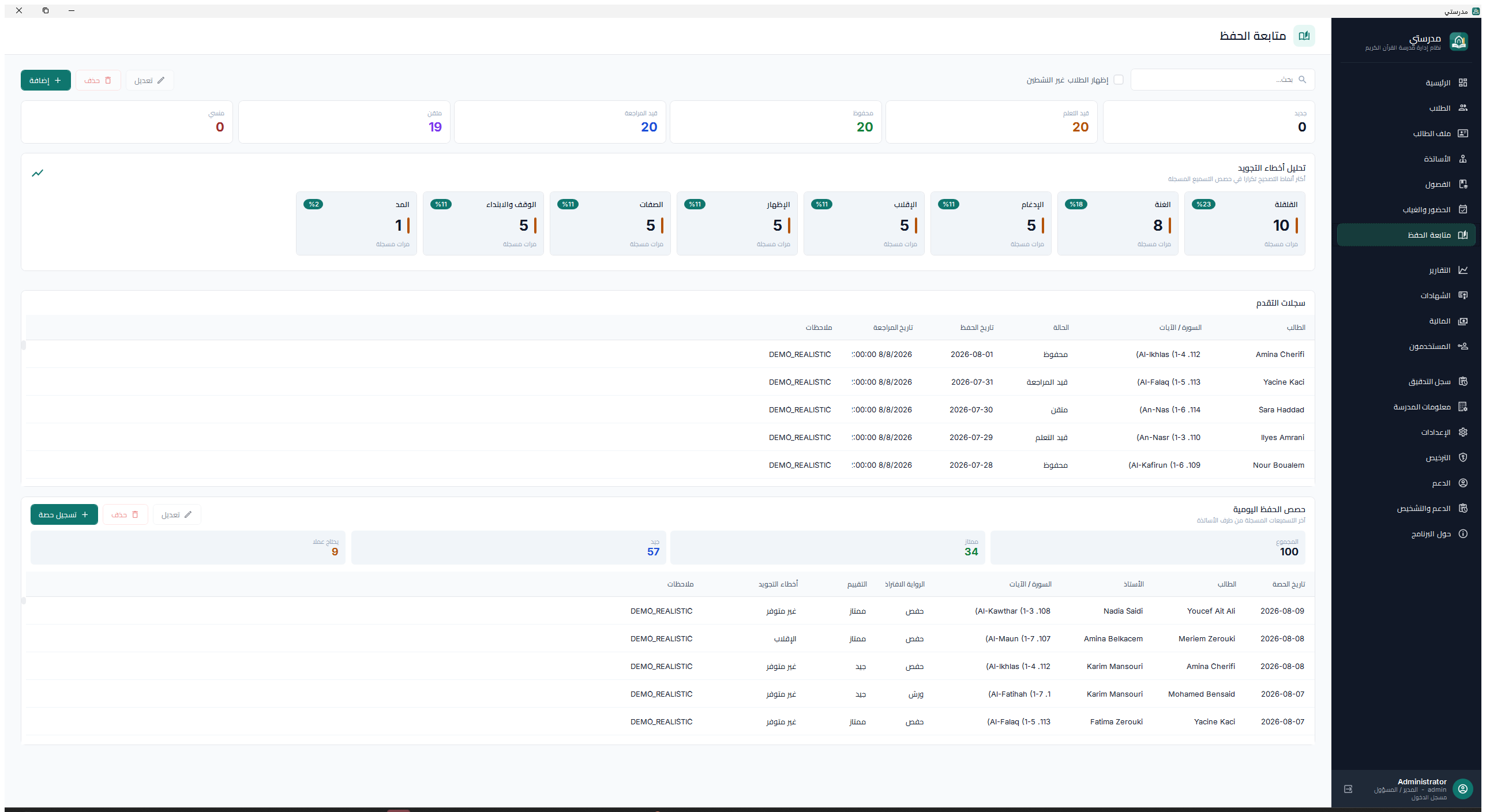
Task: Select the الغنة error card with 8
Action: pos(1117,223)
